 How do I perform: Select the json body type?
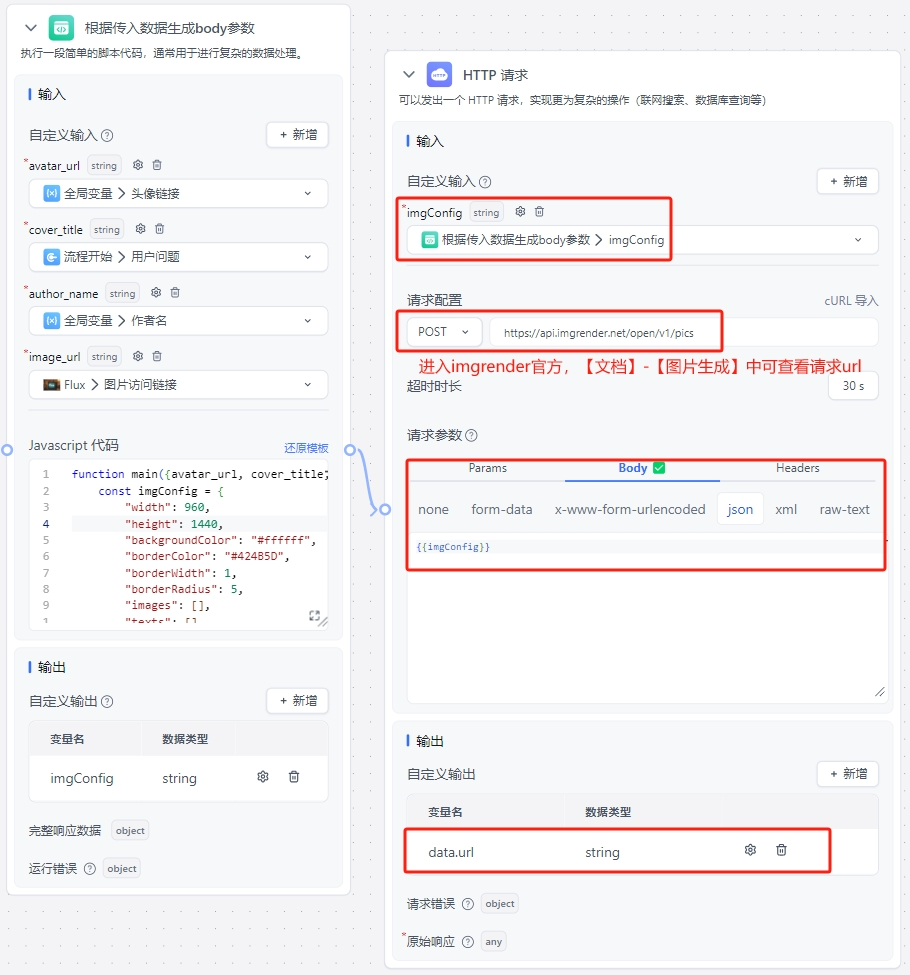pyautogui.click(x=740, y=509)
